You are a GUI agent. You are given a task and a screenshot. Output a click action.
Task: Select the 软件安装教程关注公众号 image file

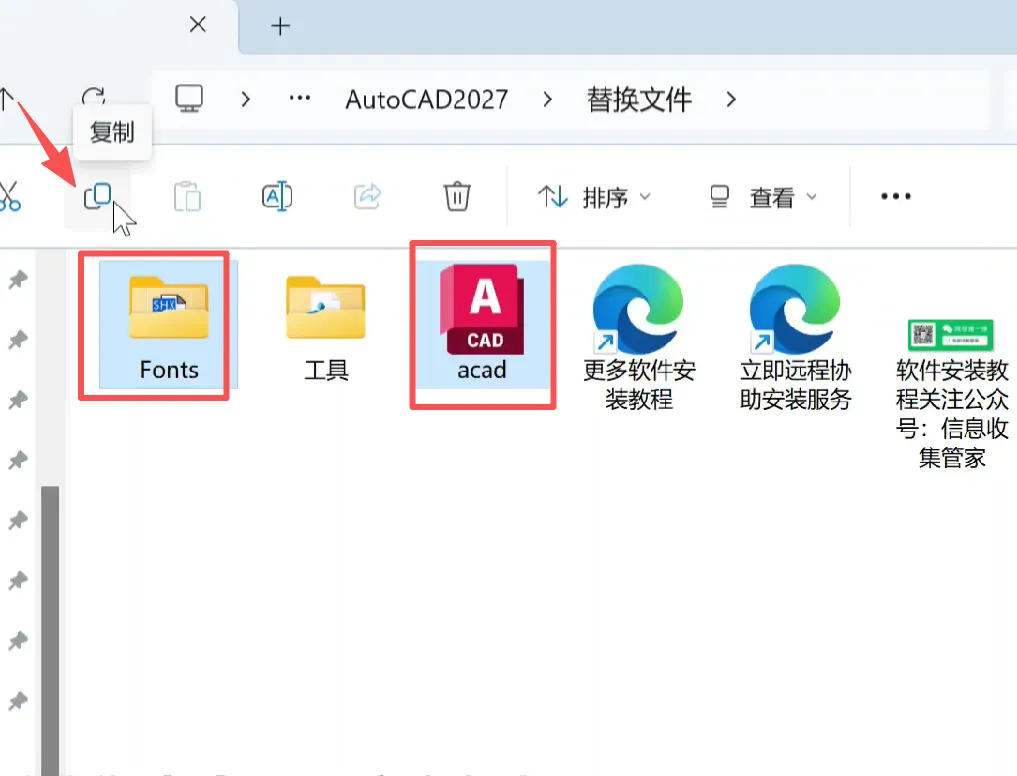coord(951,393)
